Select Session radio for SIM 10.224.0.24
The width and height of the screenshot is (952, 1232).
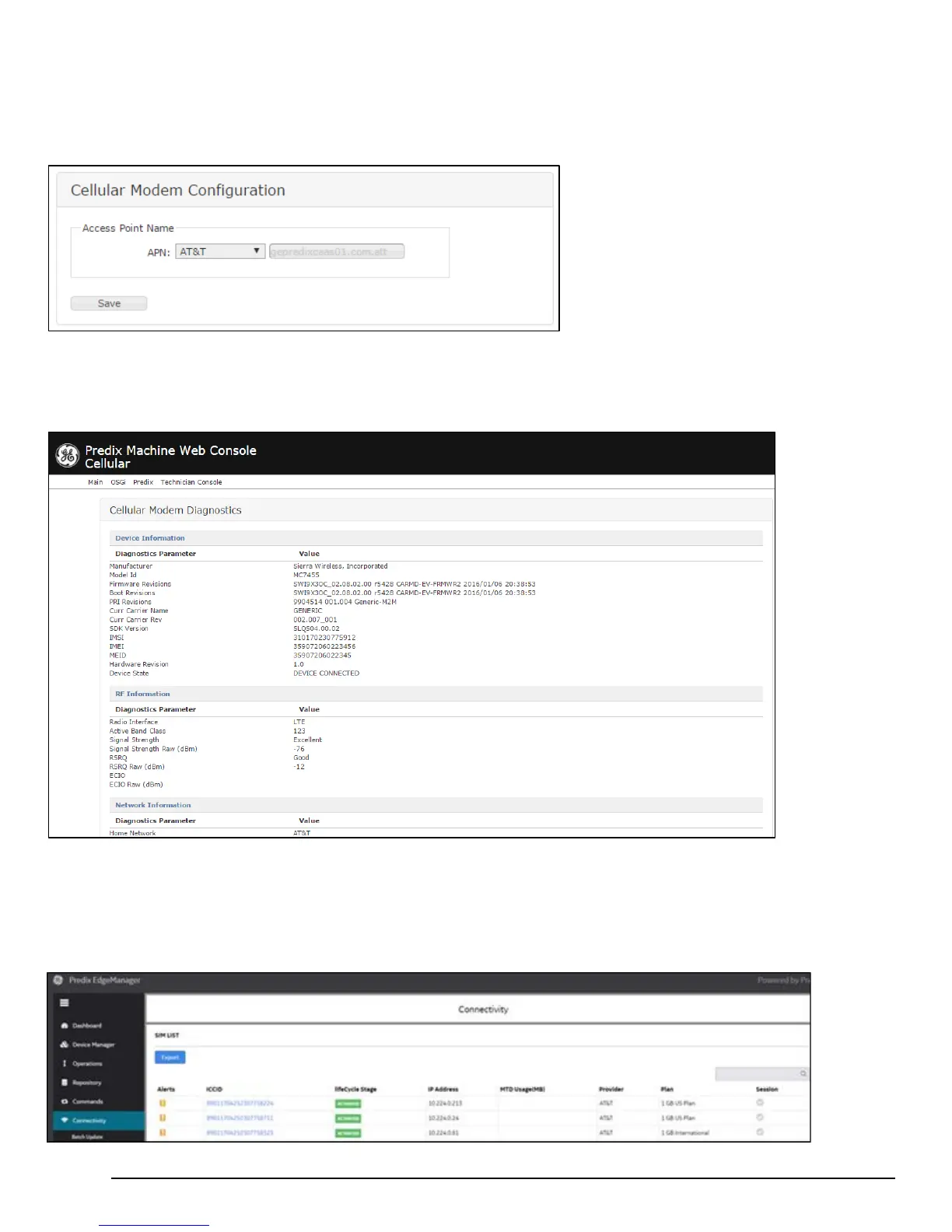(760, 1117)
